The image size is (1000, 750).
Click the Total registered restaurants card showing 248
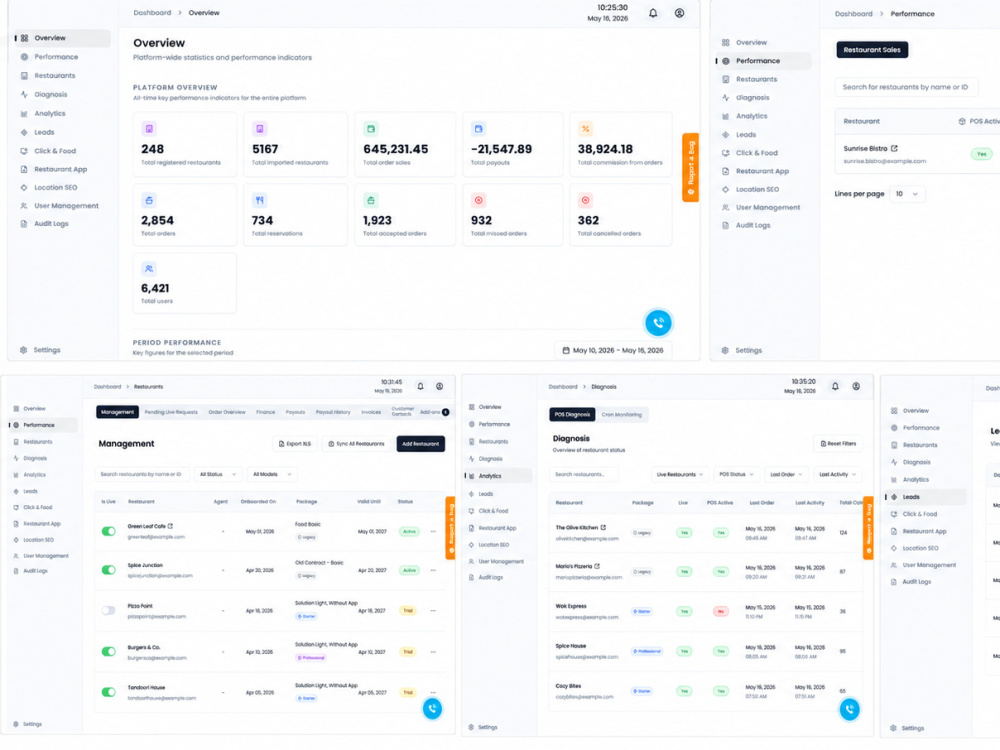point(184,144)
